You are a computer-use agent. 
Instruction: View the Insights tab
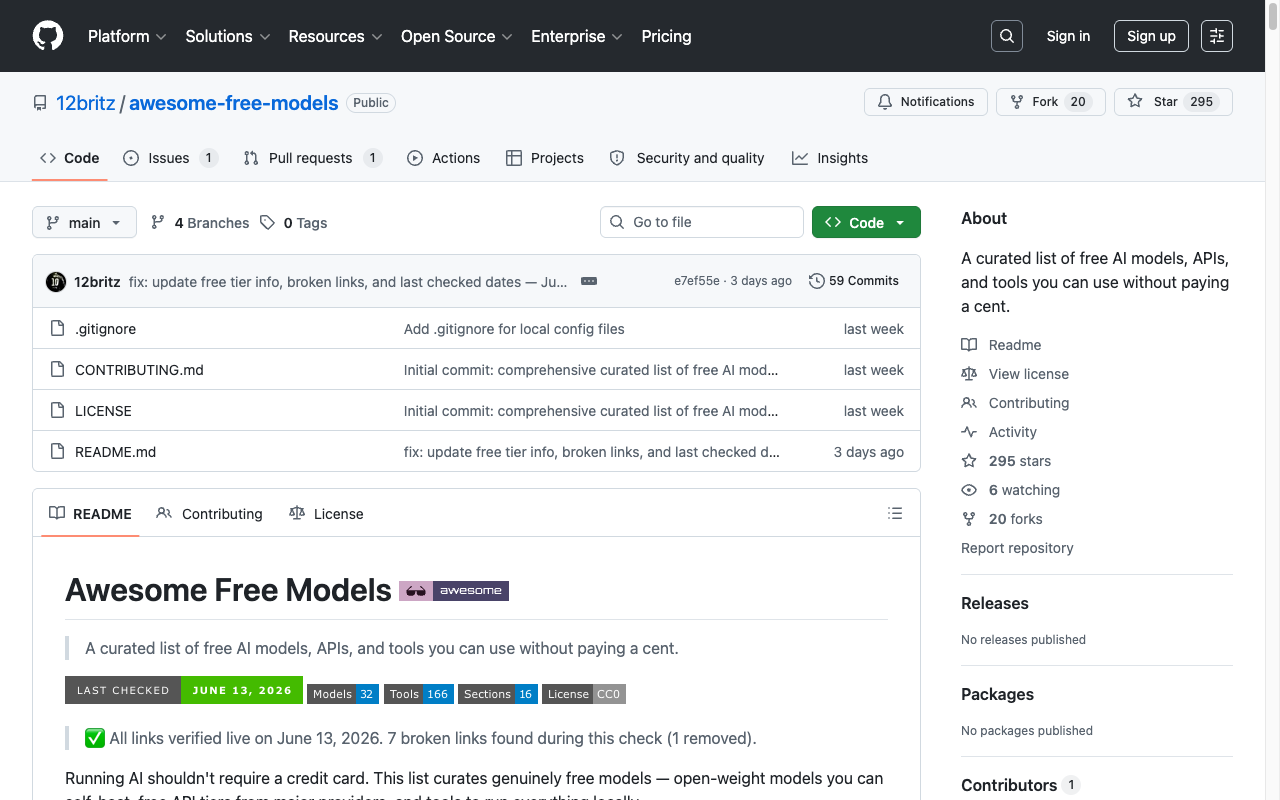coord(830,158)
